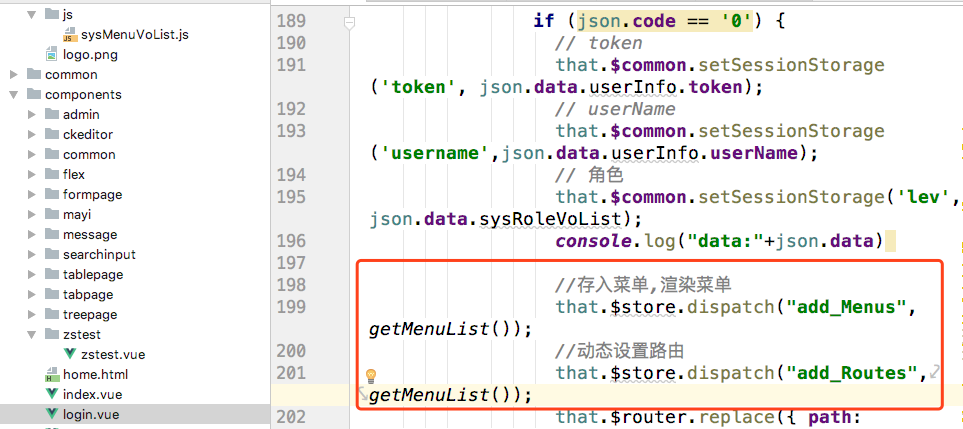Click the treepage folder icon

52,314
